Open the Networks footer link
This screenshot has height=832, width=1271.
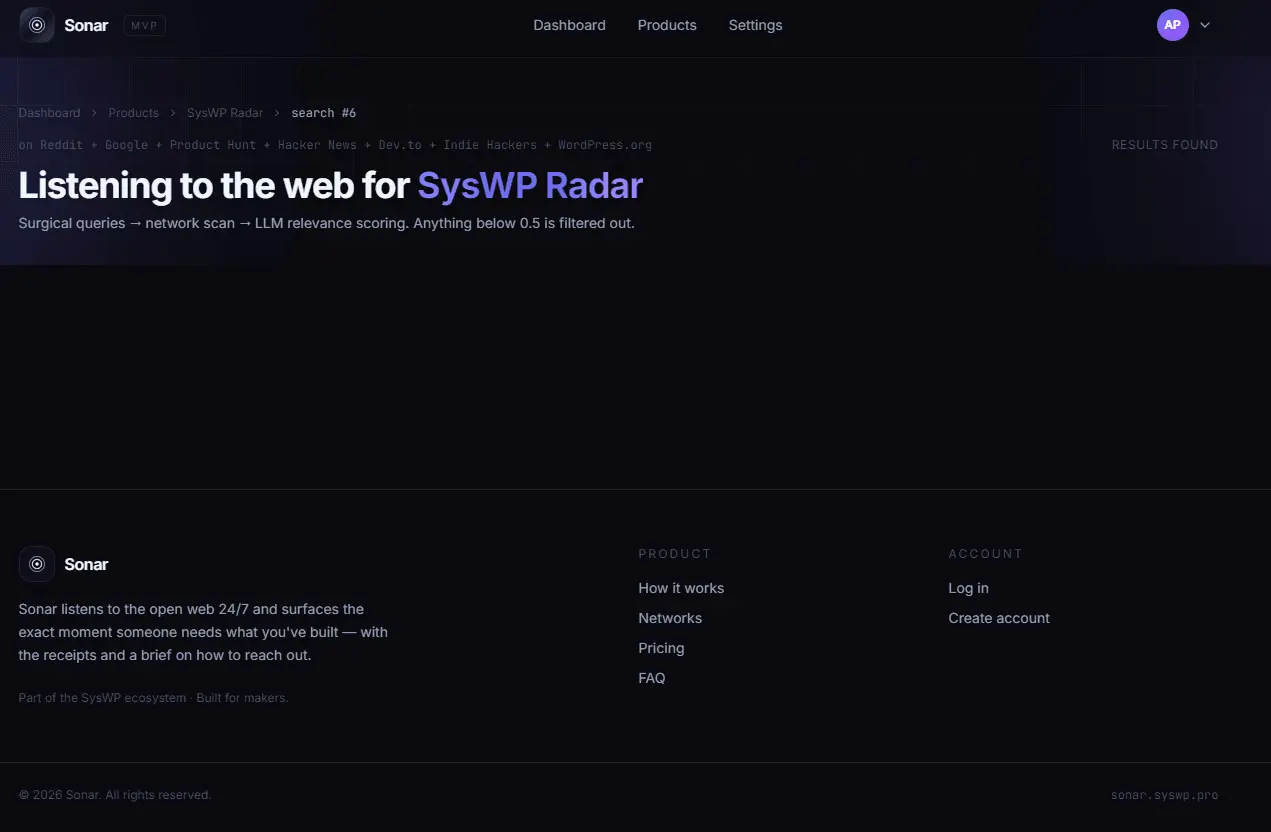(670, 618)
